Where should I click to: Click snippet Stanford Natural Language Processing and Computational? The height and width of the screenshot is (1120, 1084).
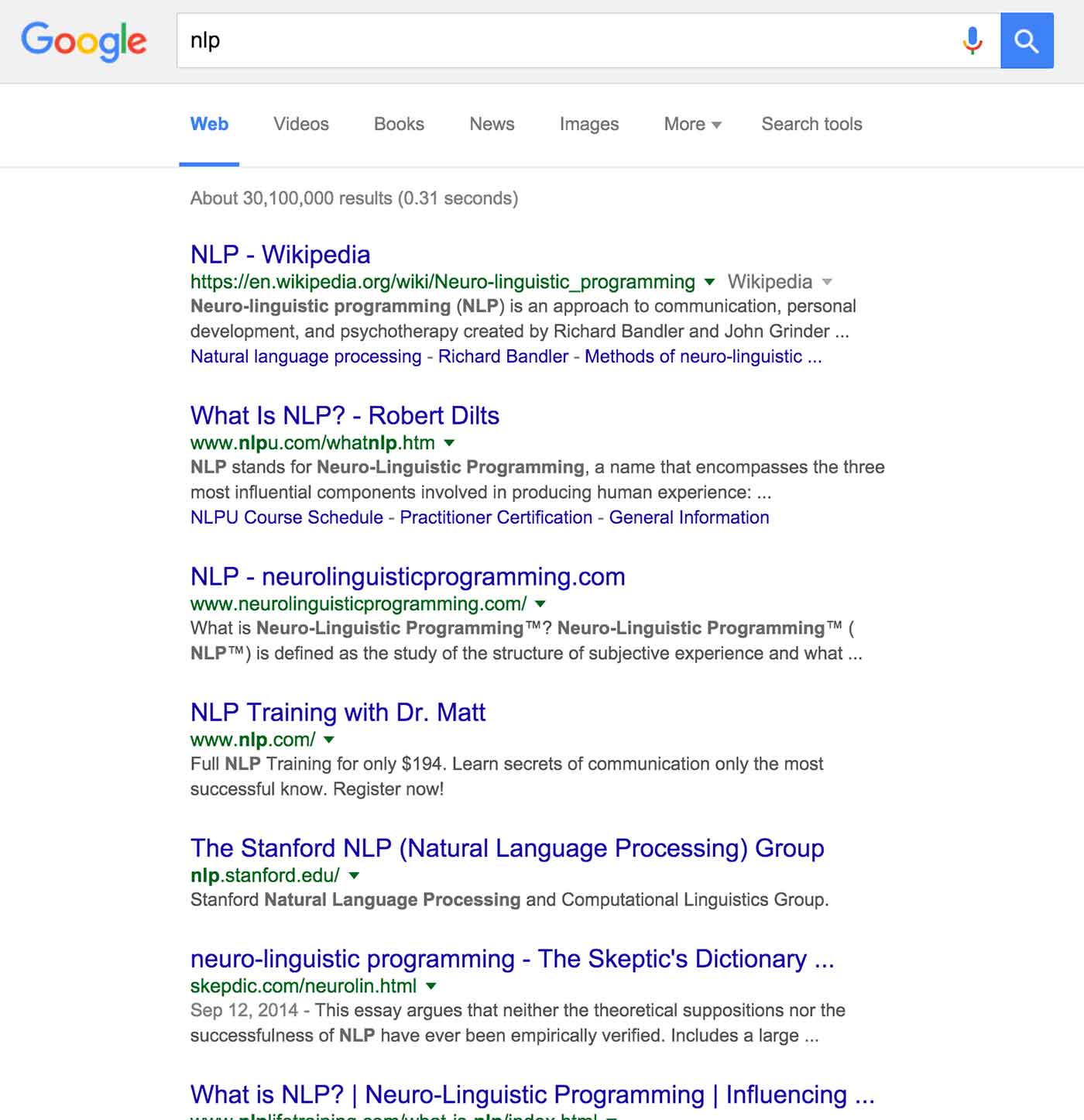point(509,900)
